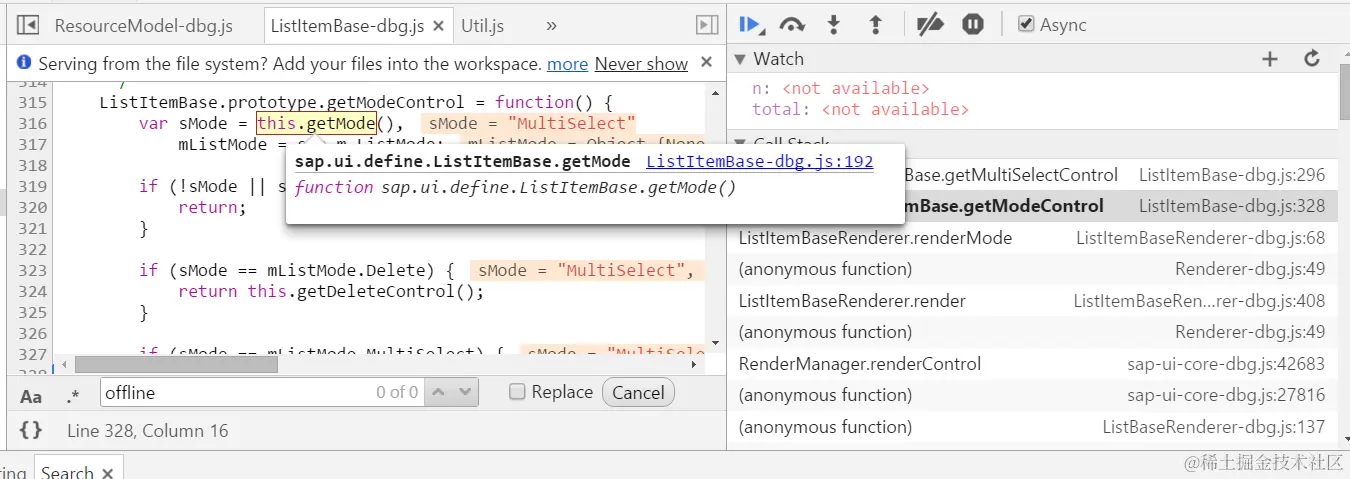Select RenderManager.renderControl stack frame

point(1033,364)
